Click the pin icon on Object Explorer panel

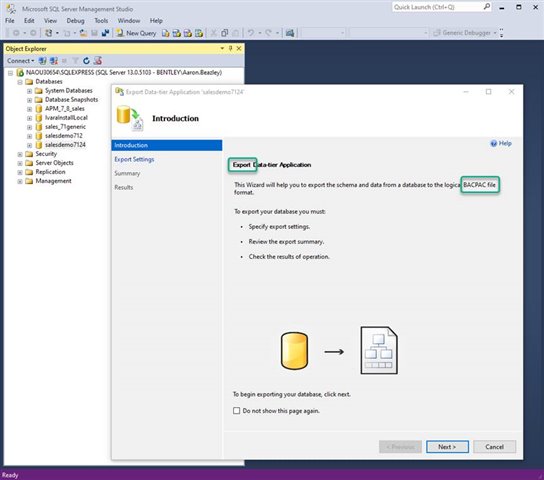230,49
